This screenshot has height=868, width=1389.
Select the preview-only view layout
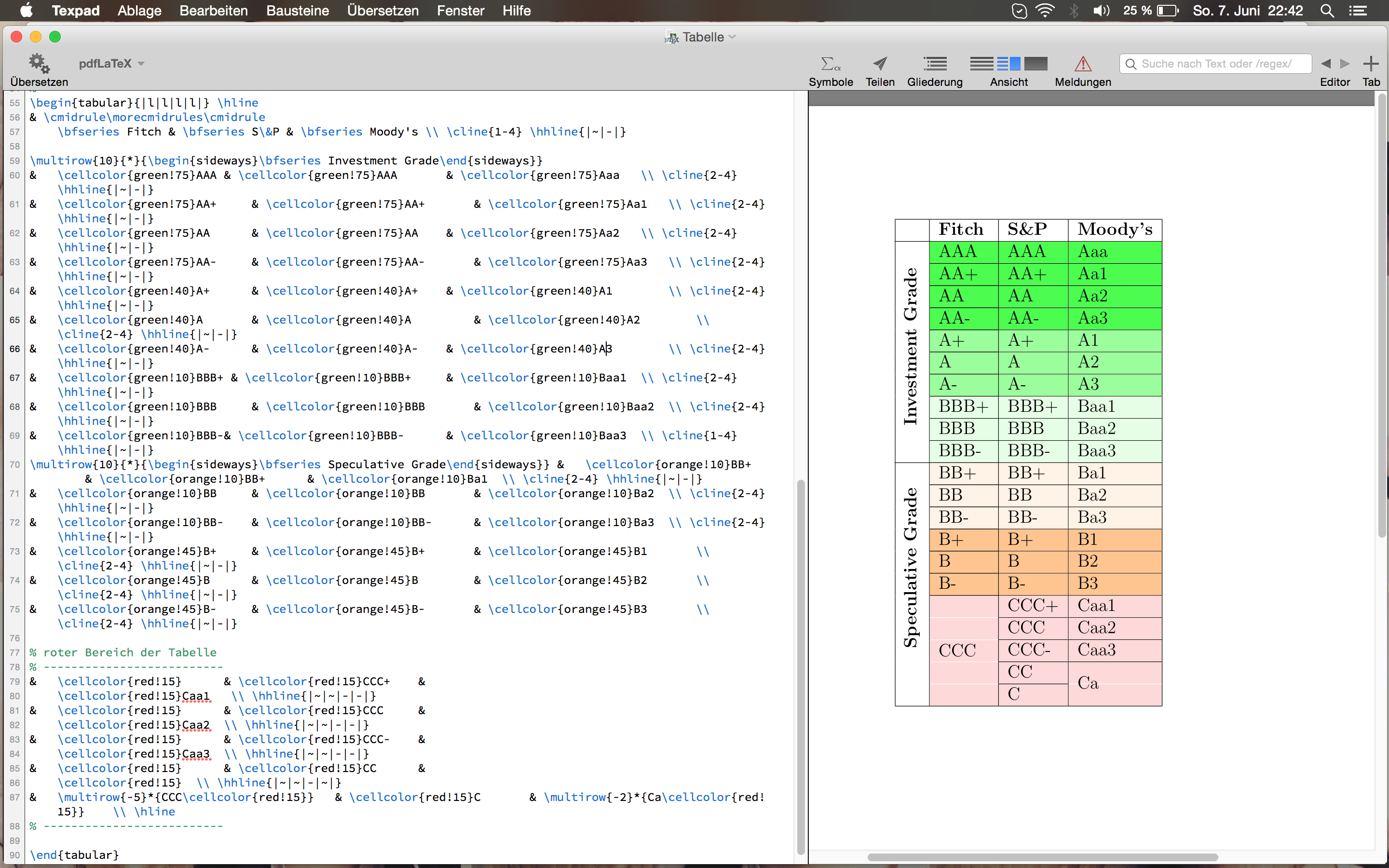pos(1035,63)
